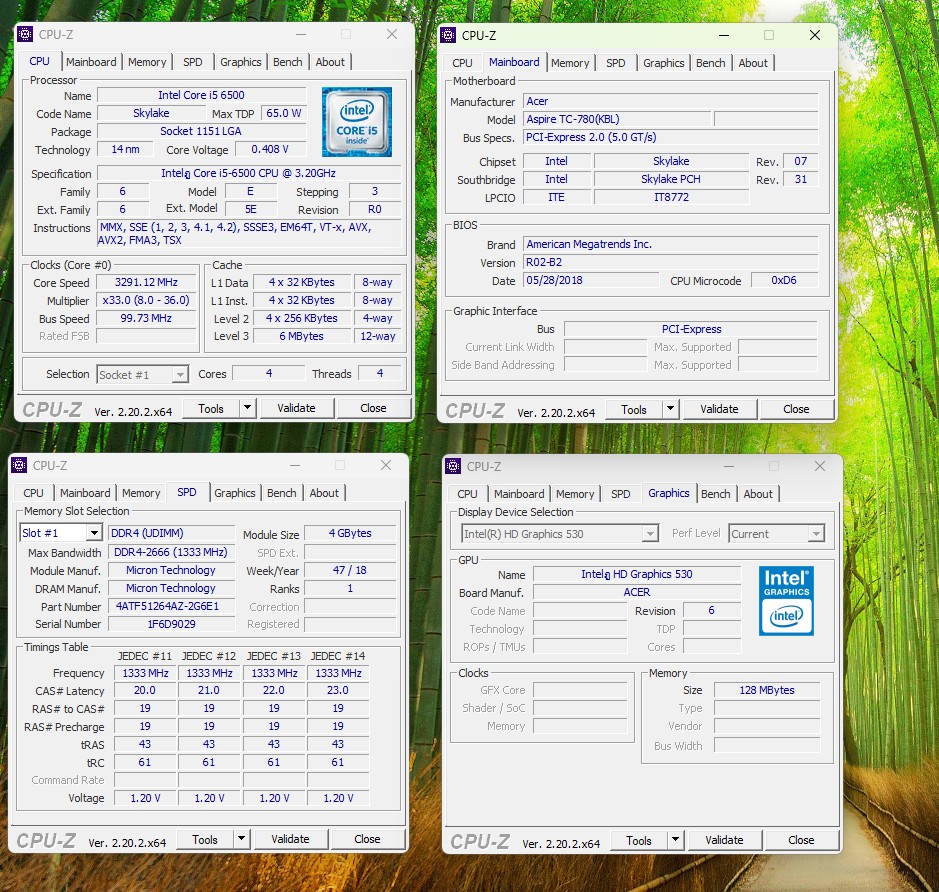Open Tools dropdown arrow in SPD window

pos(241,839)
